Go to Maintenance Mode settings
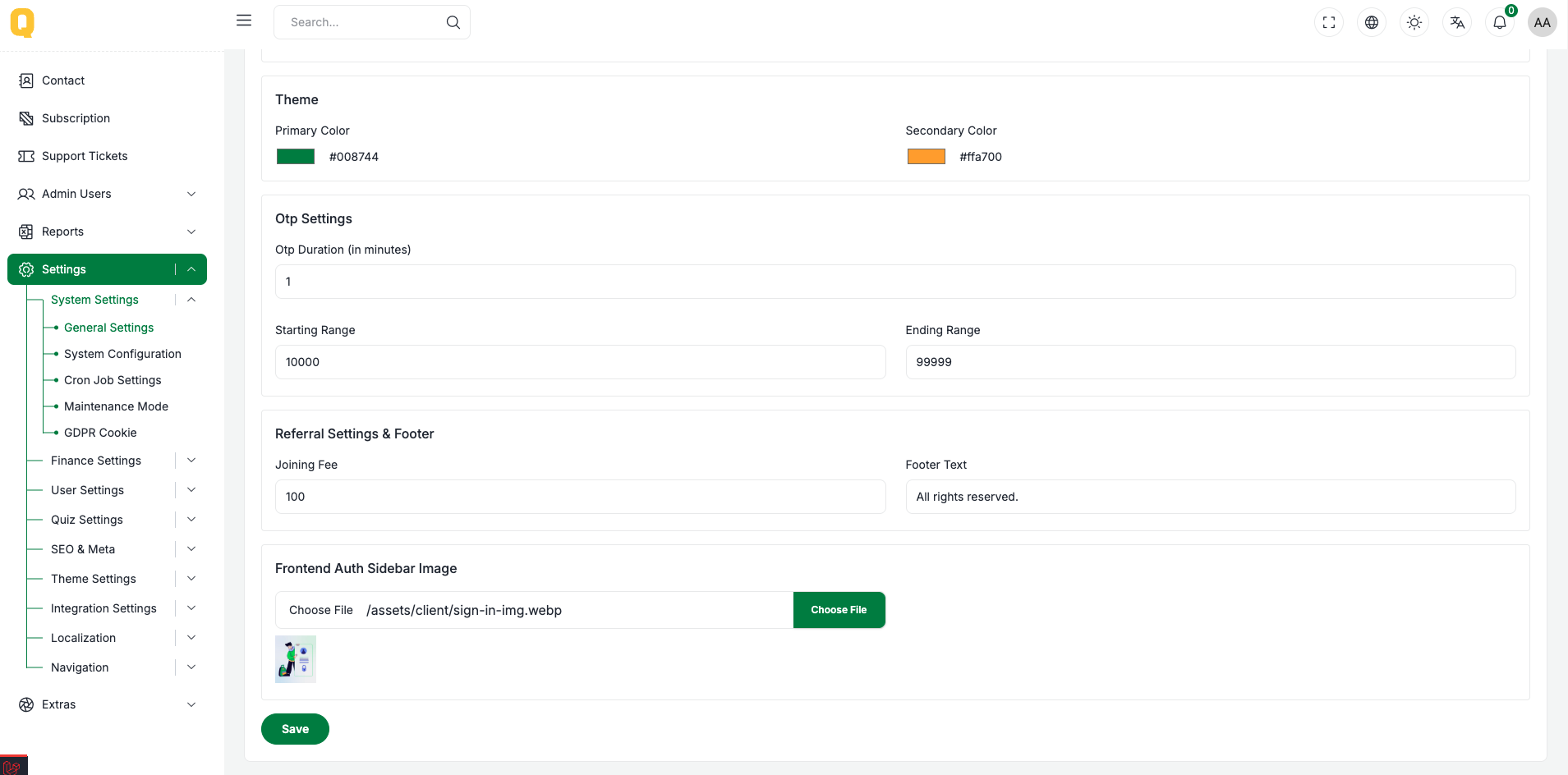This screenshot has height=775, width=1568. [116, 406]
